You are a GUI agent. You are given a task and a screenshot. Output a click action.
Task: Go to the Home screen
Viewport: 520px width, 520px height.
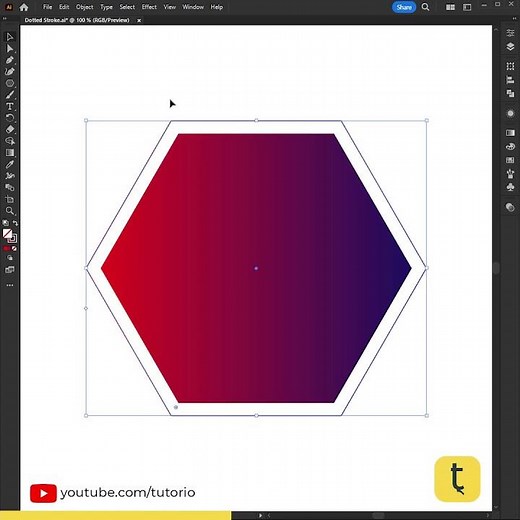pos(24,7)
